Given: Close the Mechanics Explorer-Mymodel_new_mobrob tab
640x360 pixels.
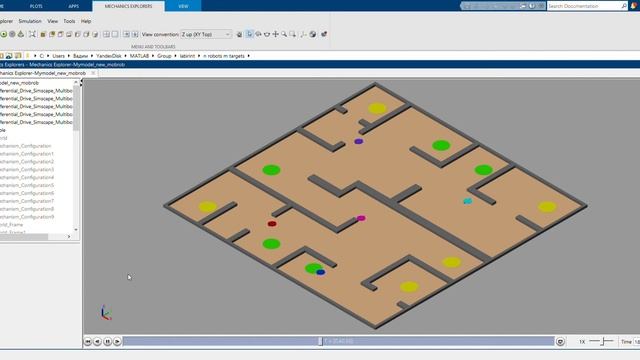Looking at the screenshot, I should pos(93,73).
